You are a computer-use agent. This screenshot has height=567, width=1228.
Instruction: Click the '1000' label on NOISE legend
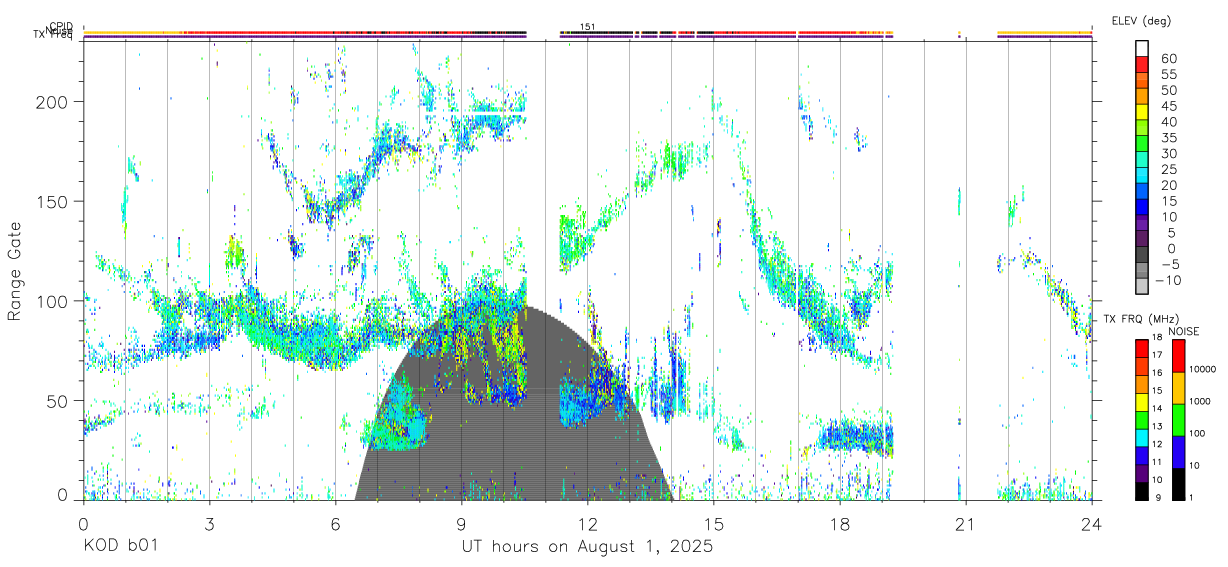1199,402
